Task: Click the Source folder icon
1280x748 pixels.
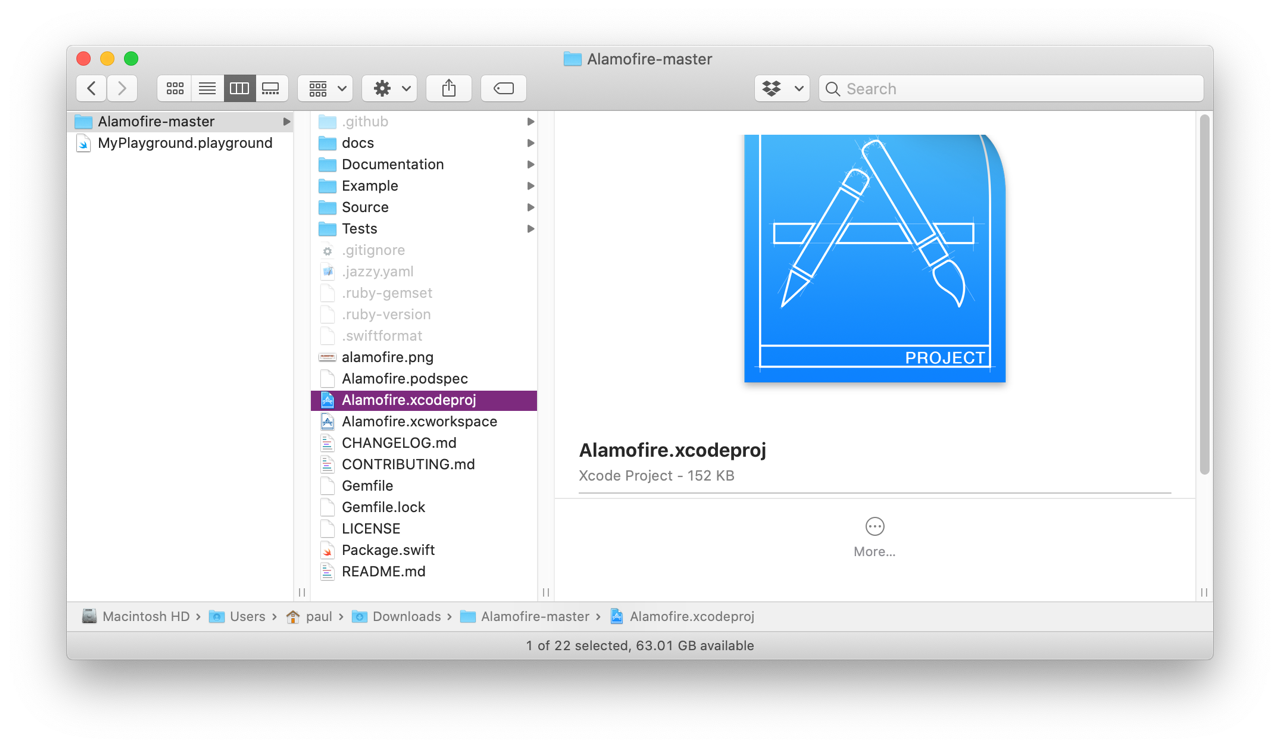Action: (x=327, y=207)
